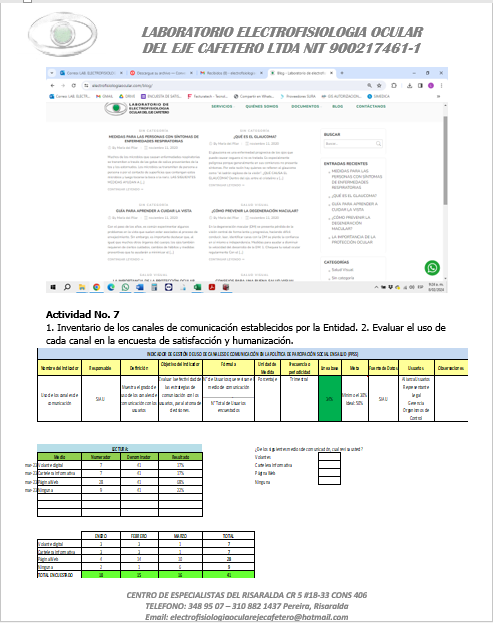Open the browser side panel icon
The height and width of the screenshot is (623, 493).
point(420,85)
